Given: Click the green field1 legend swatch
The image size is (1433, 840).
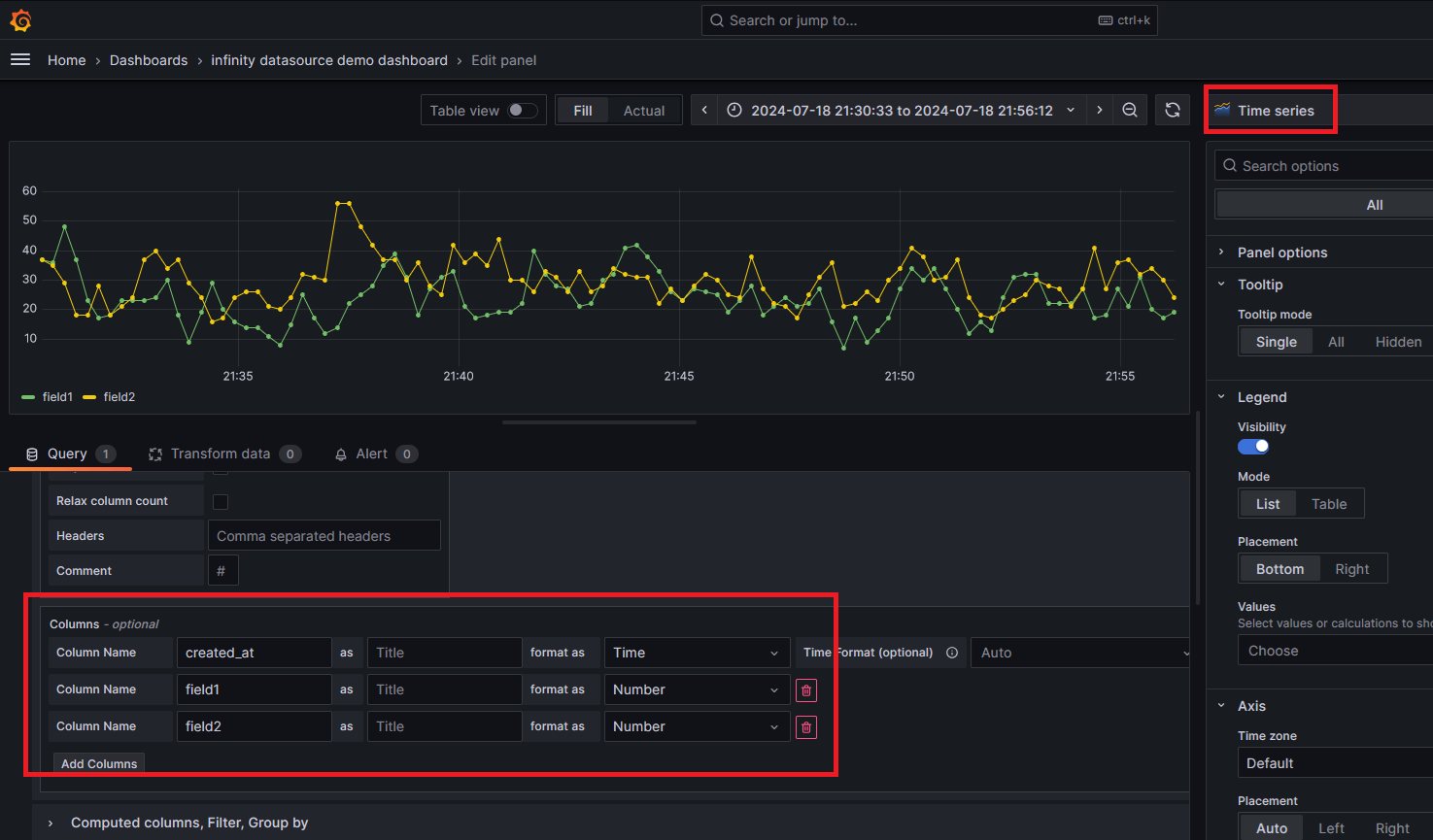Looking at the screenshot, I should (x=28, y=397).
